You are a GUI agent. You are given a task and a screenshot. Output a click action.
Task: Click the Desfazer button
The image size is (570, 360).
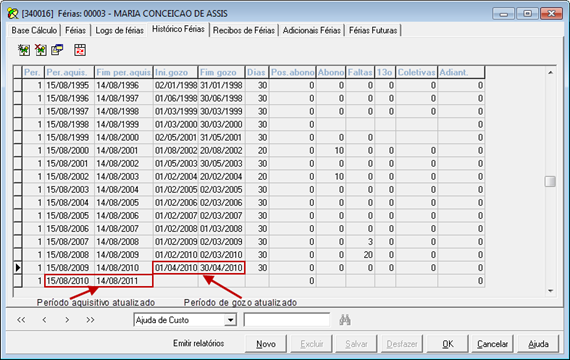(x=402, y=344)
